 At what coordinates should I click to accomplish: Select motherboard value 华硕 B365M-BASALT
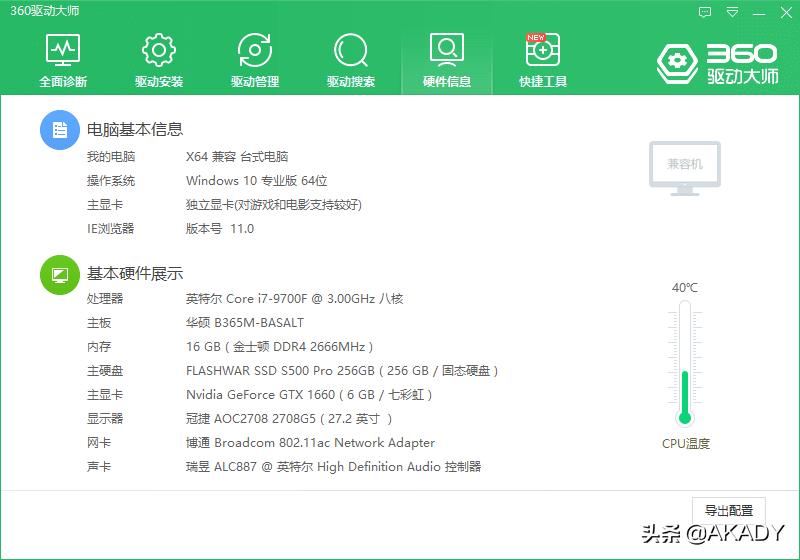245,323
